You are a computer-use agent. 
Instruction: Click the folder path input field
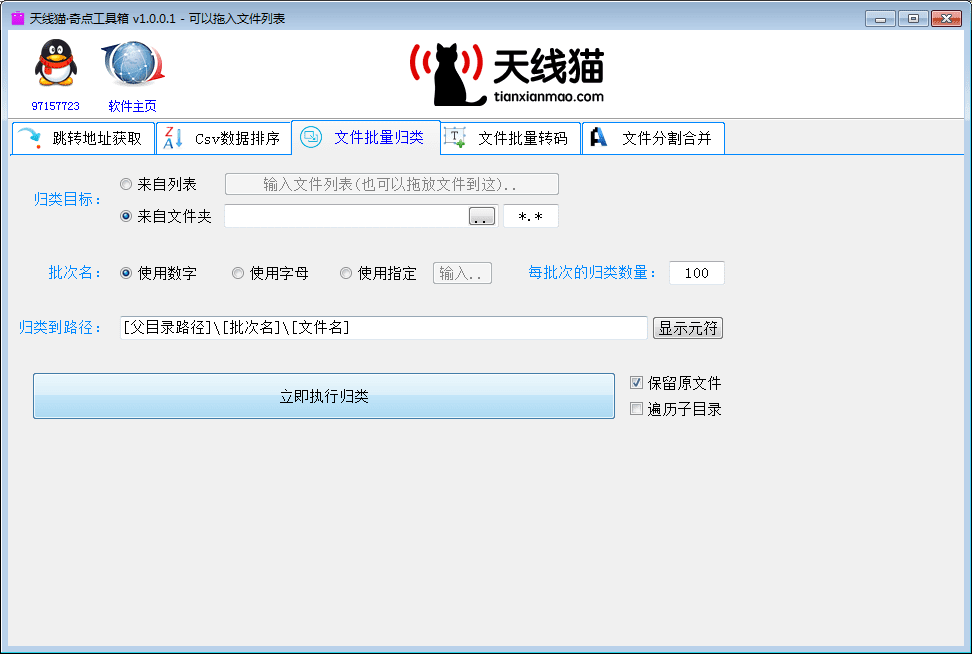coord(347,216)
